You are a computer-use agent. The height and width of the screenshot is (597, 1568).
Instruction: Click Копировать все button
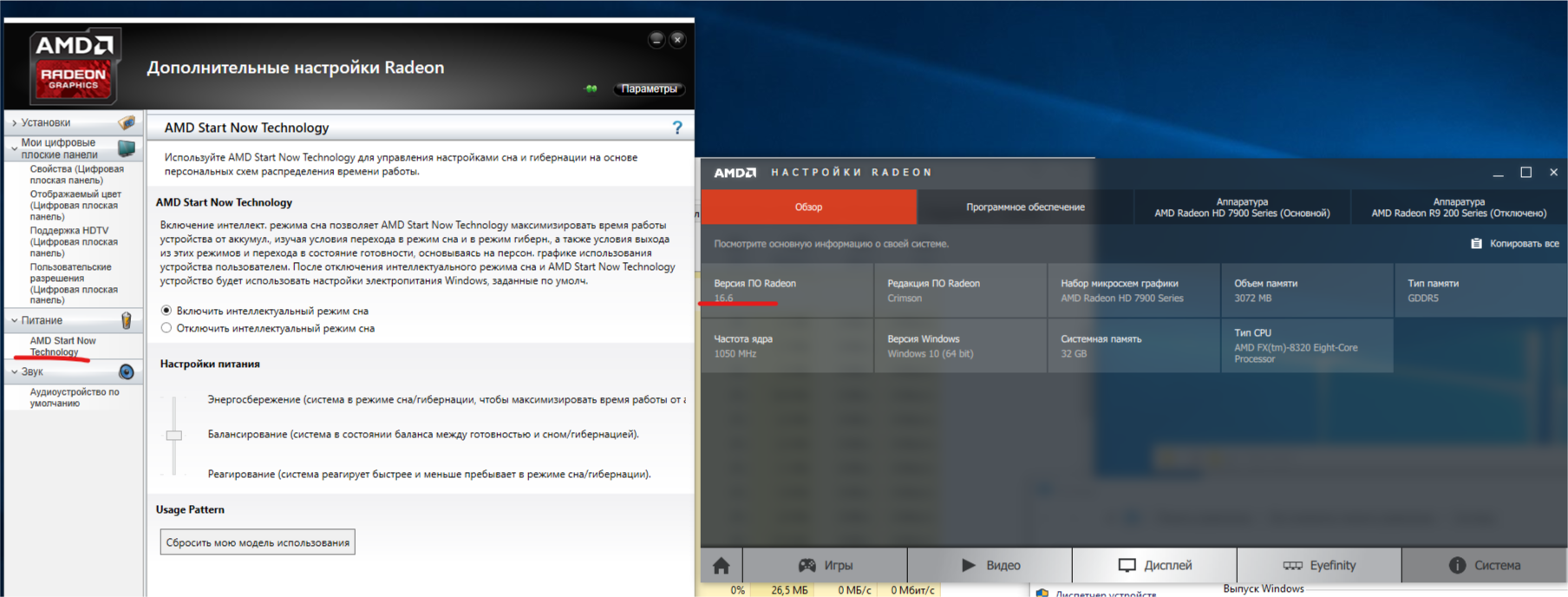(1515, 244)
